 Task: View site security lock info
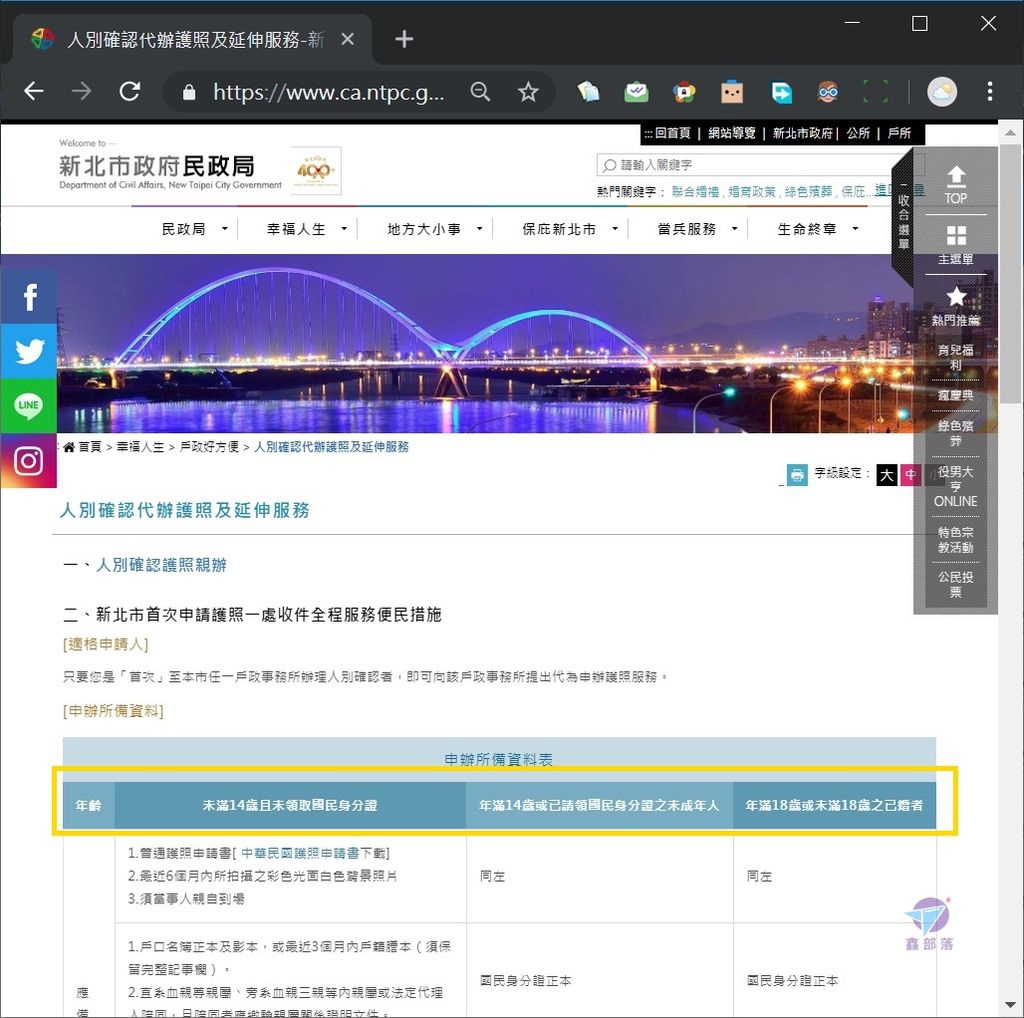189,92
